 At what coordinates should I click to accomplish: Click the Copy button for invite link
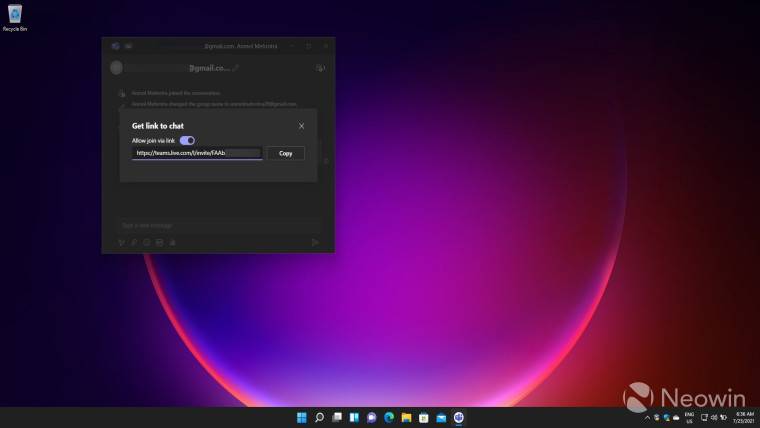tap(285, 153)
